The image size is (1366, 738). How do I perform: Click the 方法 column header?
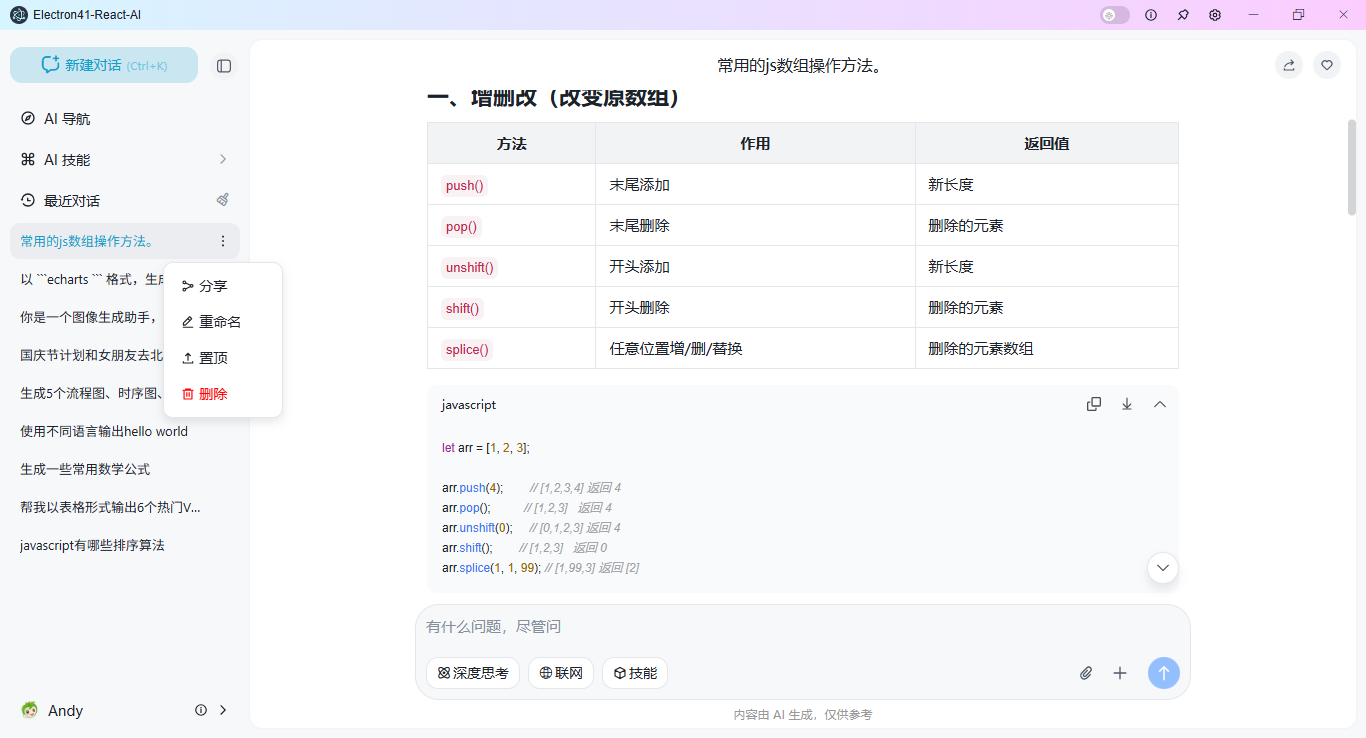coord(511,144)
